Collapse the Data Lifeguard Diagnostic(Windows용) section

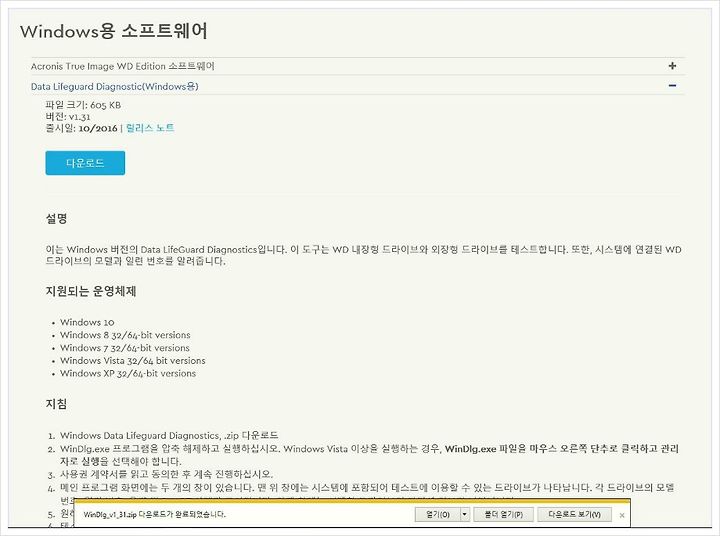pyautogui.click(x=357, y=86)
